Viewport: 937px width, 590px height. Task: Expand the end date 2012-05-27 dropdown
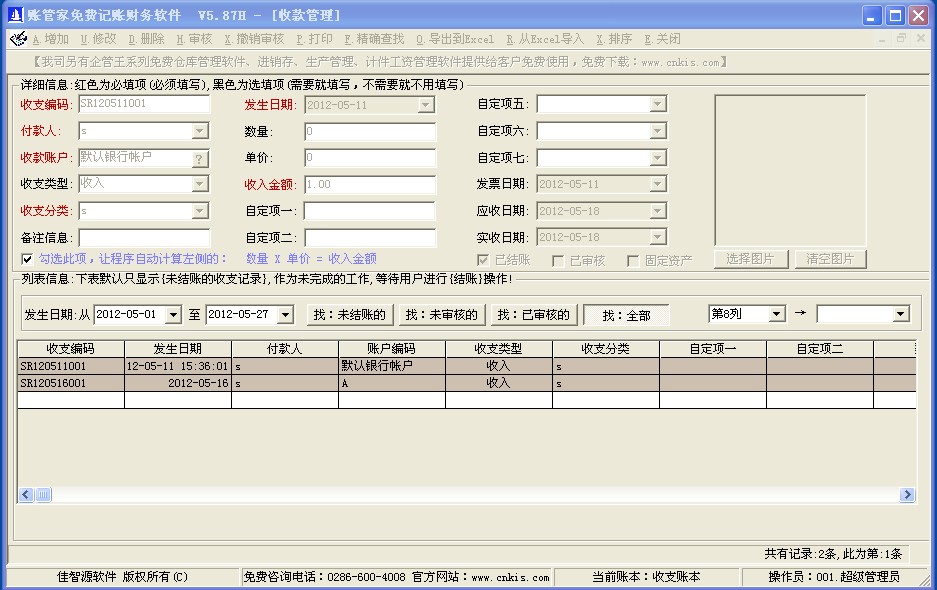click(284, 315)
